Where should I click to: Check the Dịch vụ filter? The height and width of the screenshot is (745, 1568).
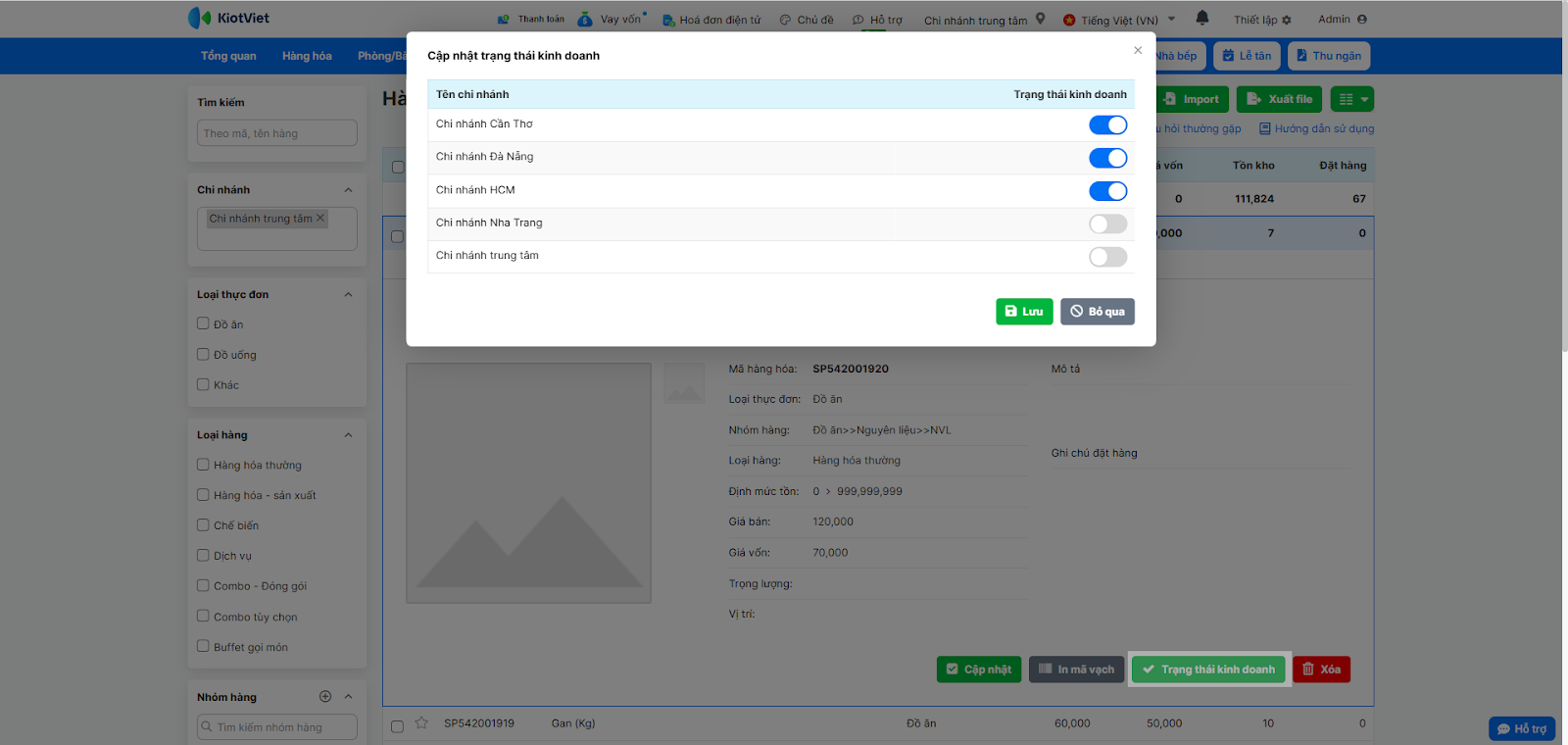tap(203, 556)
